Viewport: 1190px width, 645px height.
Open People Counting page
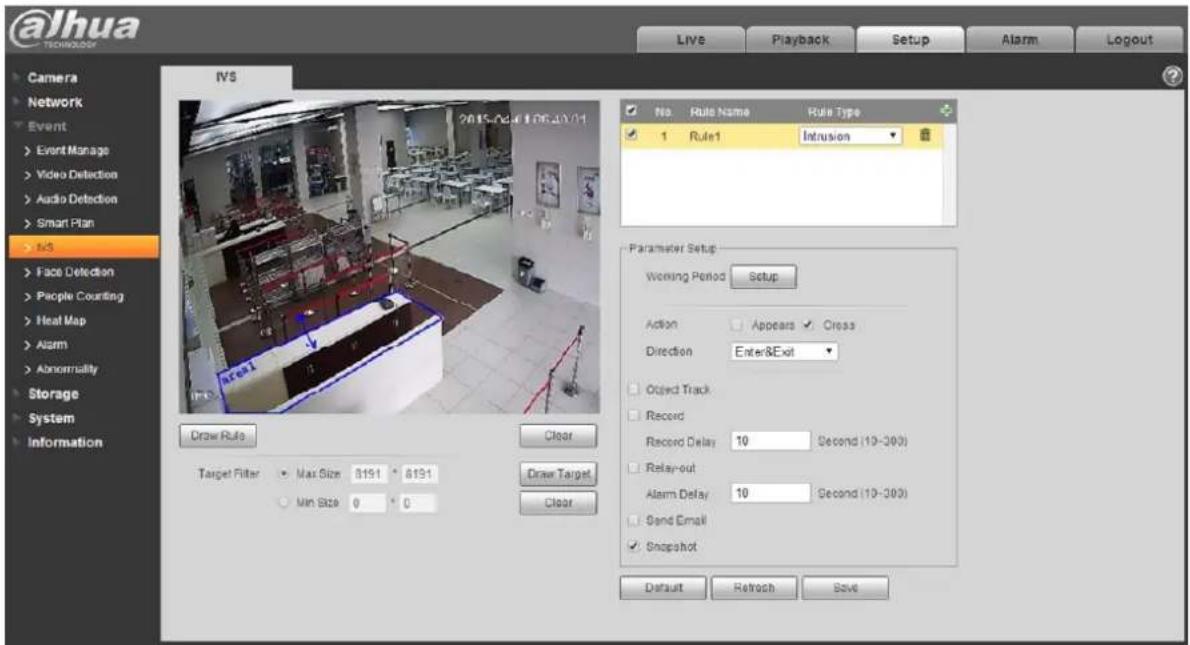tap(80, 296)
